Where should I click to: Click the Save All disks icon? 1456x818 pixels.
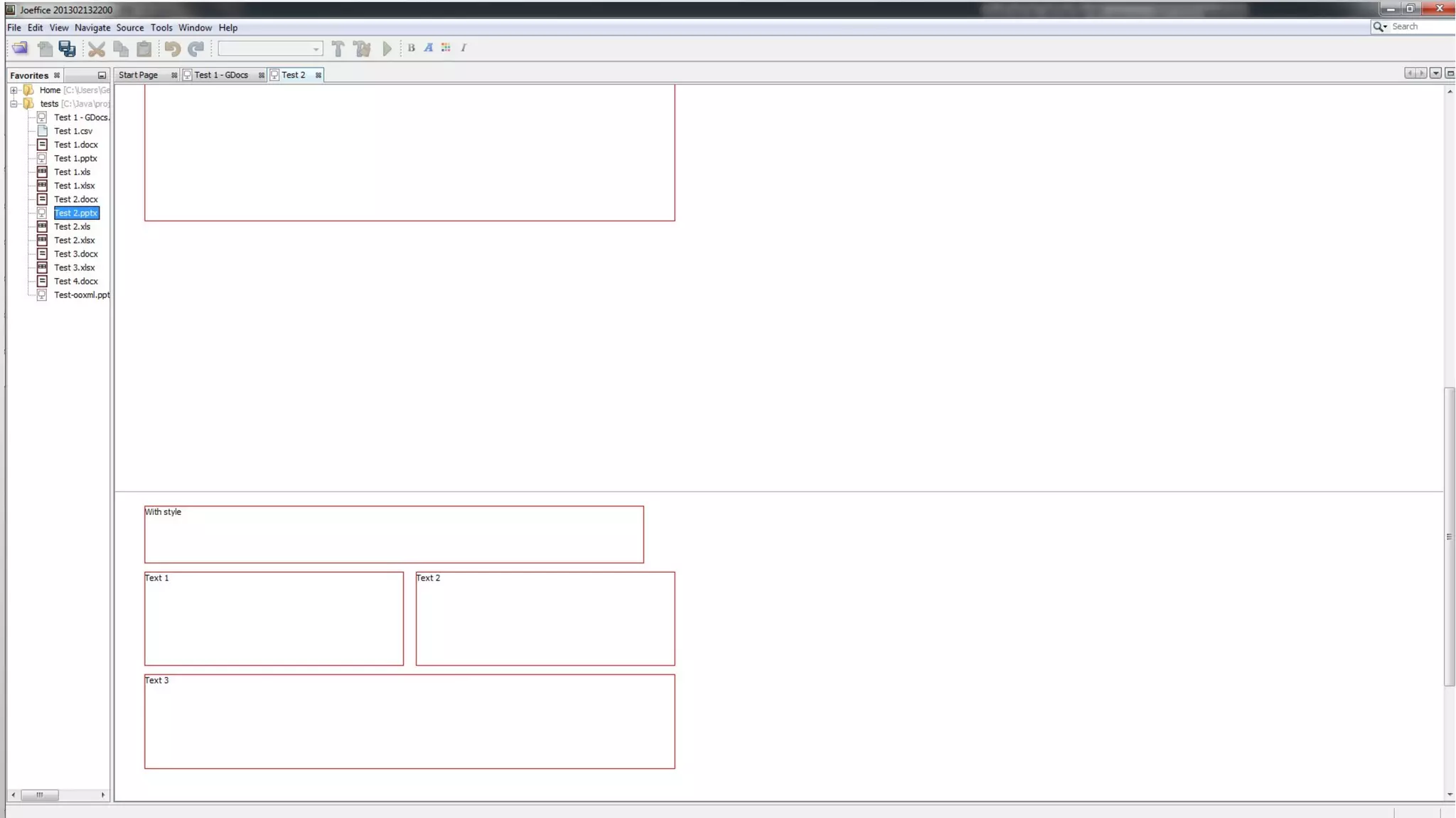point(67,48)
